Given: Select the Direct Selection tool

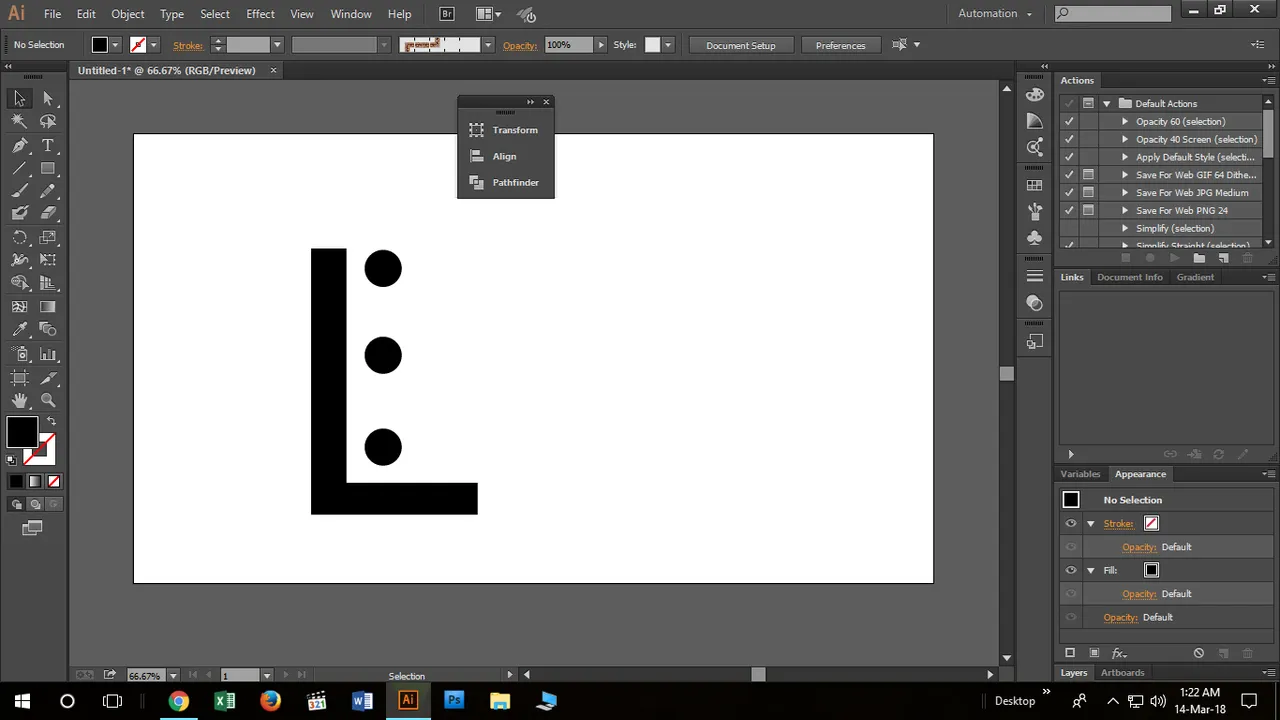Looking at the screenshot, I should (x=48, y=98).
